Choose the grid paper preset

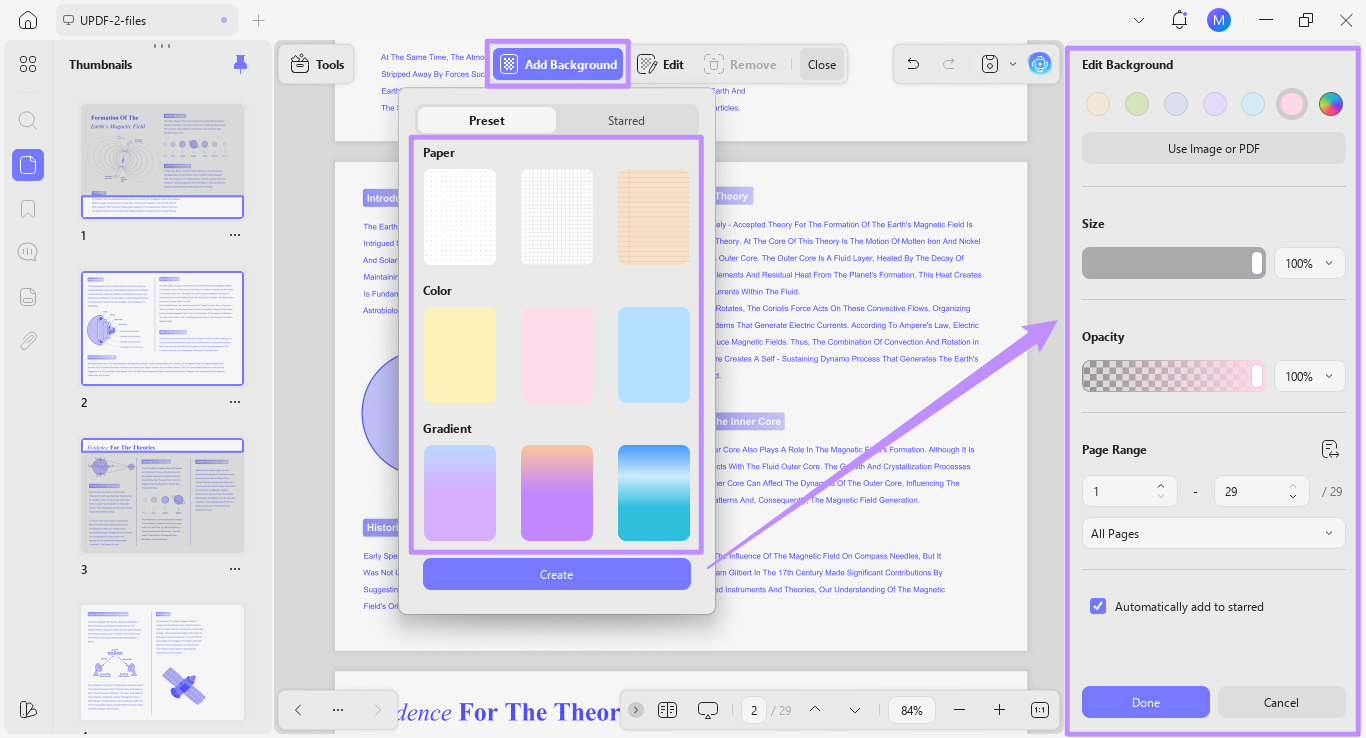557,217
